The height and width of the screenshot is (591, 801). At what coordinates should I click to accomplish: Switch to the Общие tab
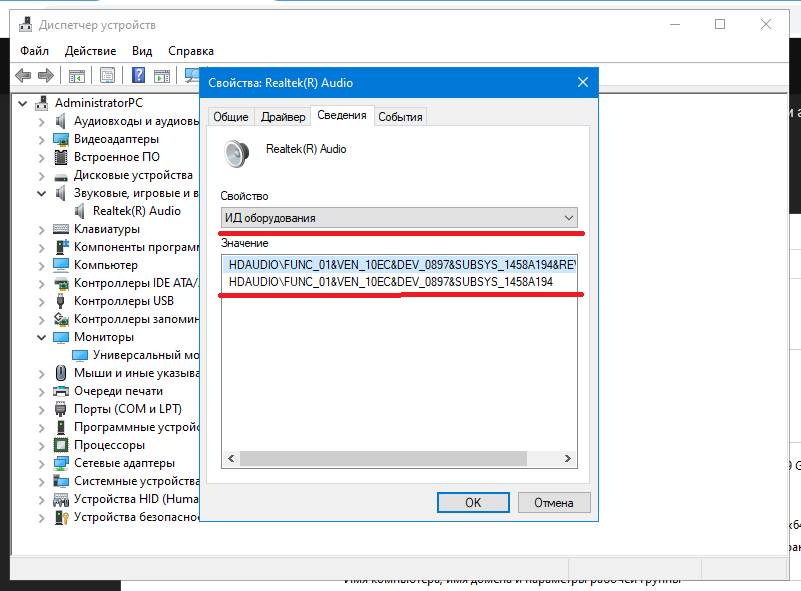(231, 117)
